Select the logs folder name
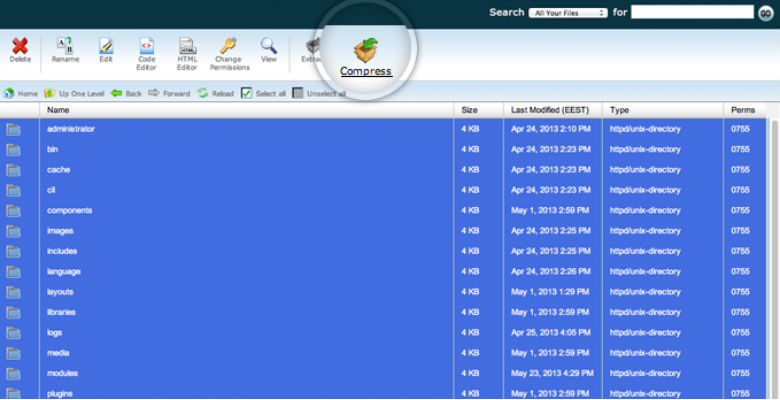This screenshot has height=400, width=780. pyautogui.click(x=54, y=333)
